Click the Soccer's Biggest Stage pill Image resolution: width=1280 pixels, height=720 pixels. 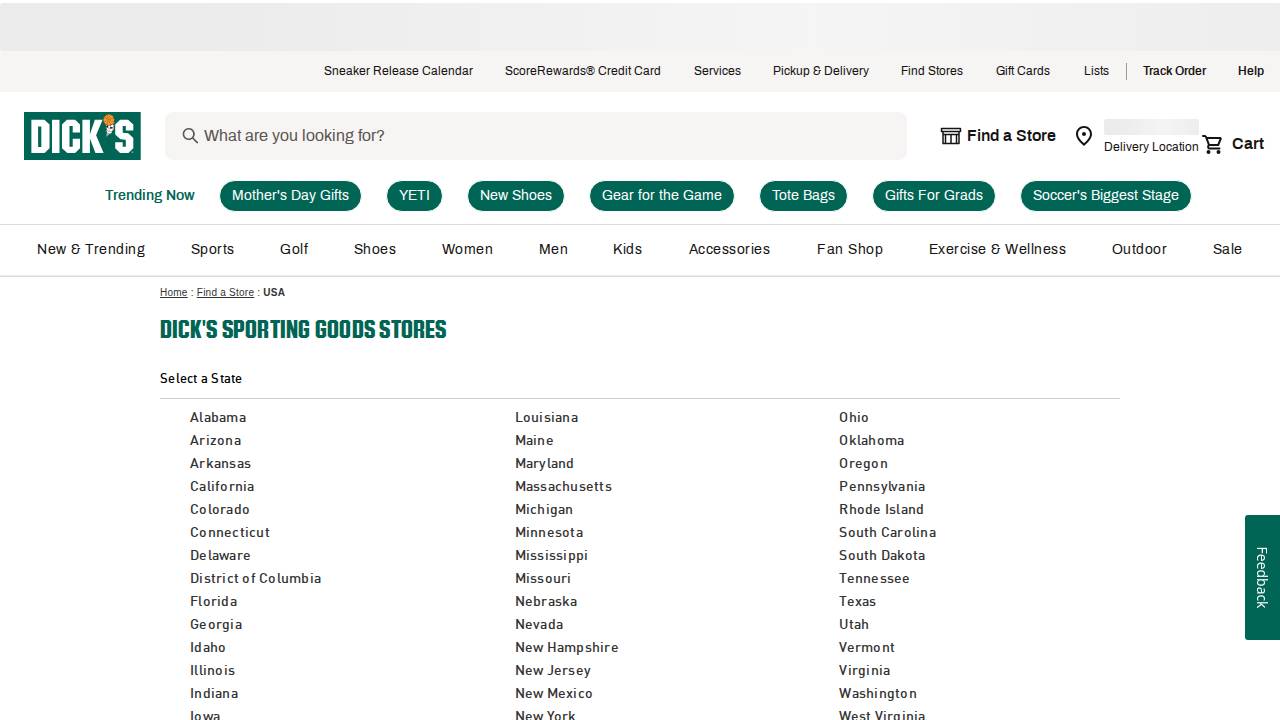(x=1105, y=195)
